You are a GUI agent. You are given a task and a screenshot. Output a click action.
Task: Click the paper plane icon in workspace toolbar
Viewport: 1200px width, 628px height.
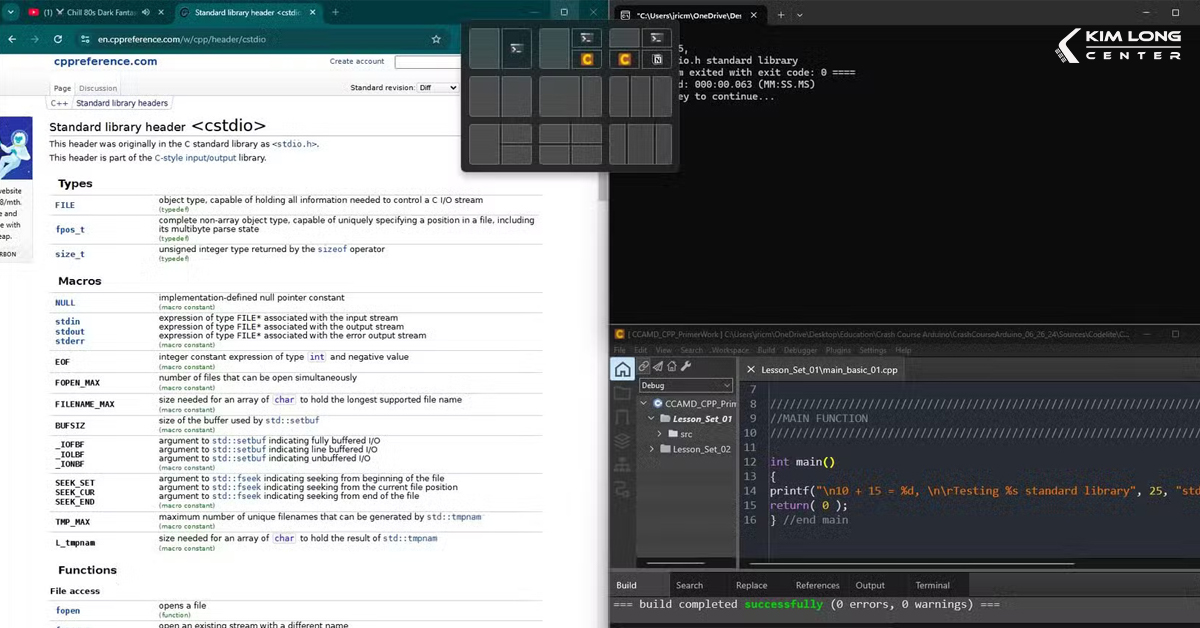click(658, 367)
